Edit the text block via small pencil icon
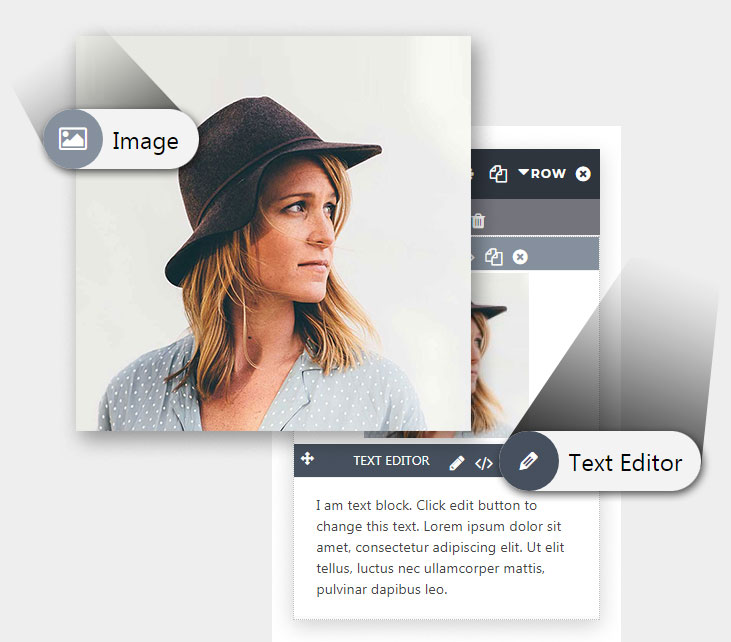 pos(457,463)
